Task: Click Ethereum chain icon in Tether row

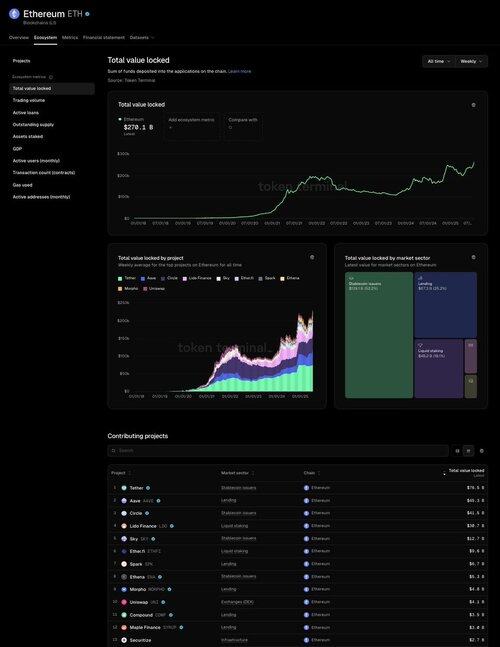Action: [x=307, y=488]
